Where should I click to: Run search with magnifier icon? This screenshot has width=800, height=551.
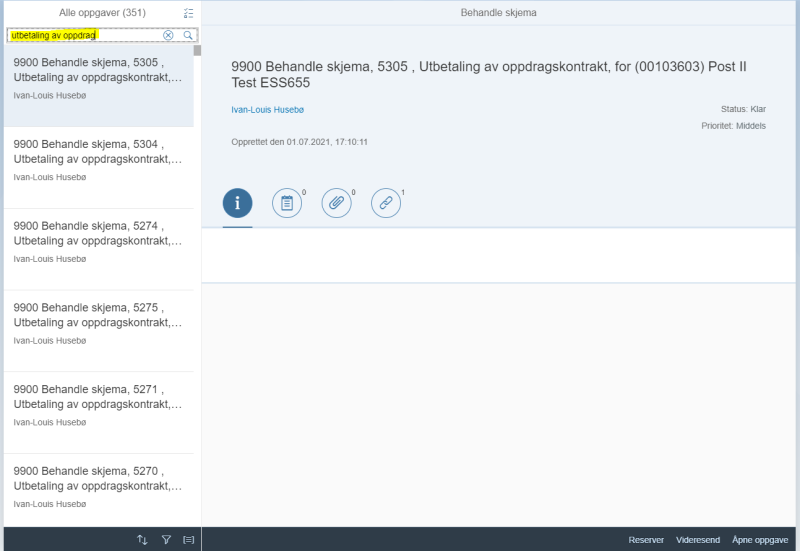coord(188,35)
